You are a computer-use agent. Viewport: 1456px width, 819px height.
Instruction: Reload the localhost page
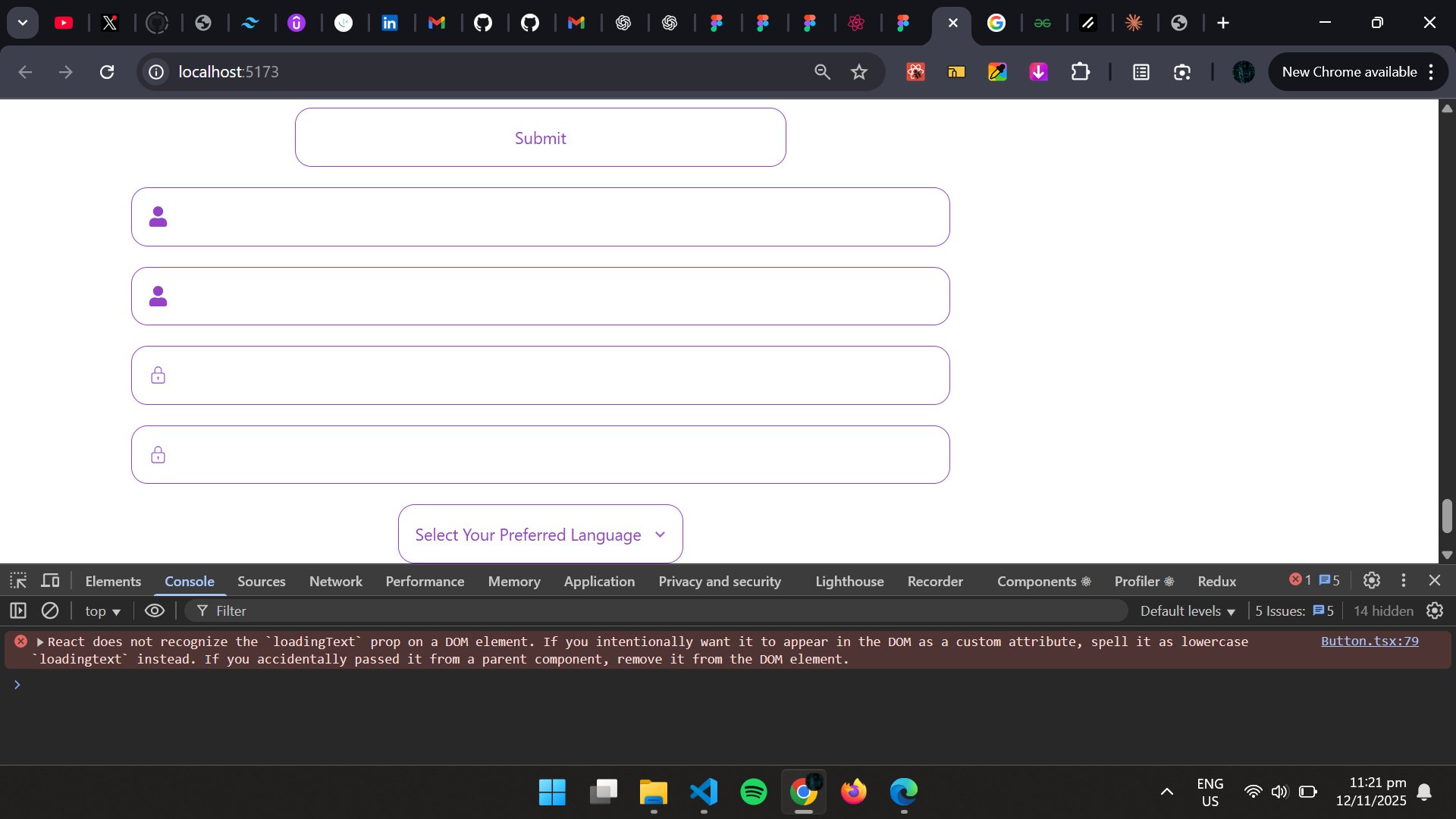[107, 72]
